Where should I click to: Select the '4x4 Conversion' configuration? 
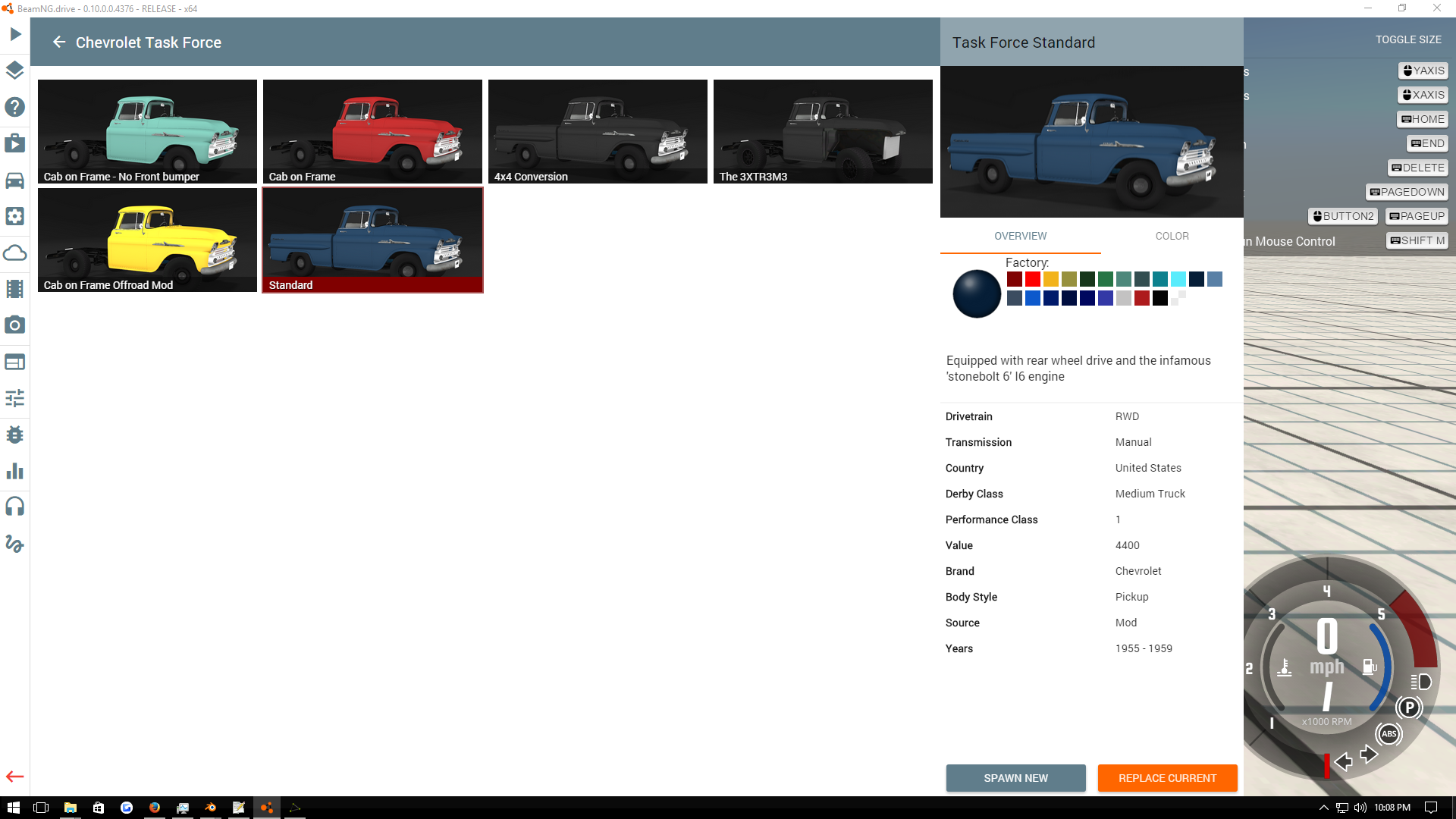coord(598,131)
